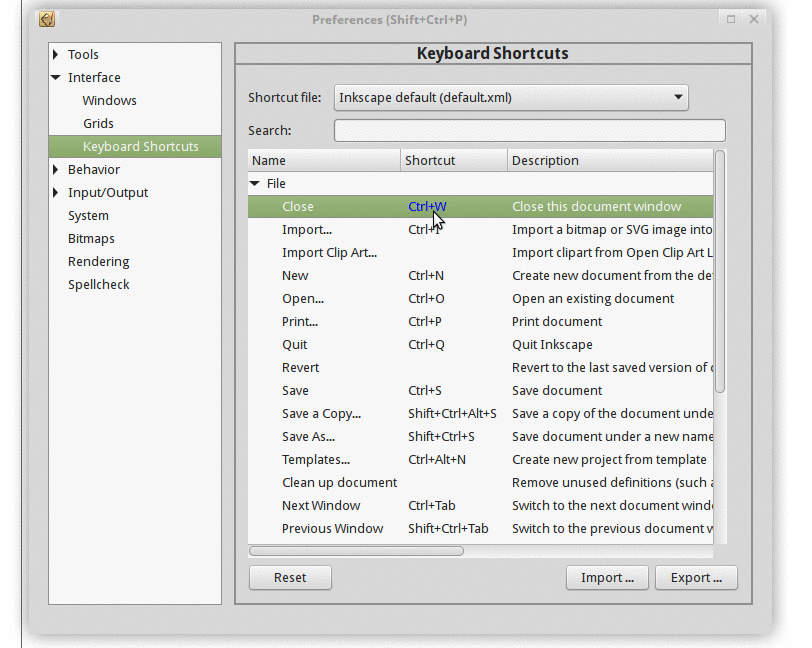Sort by the Shortcut column header
This screenshot has width=812, height=648.
(x=453, y=161)
